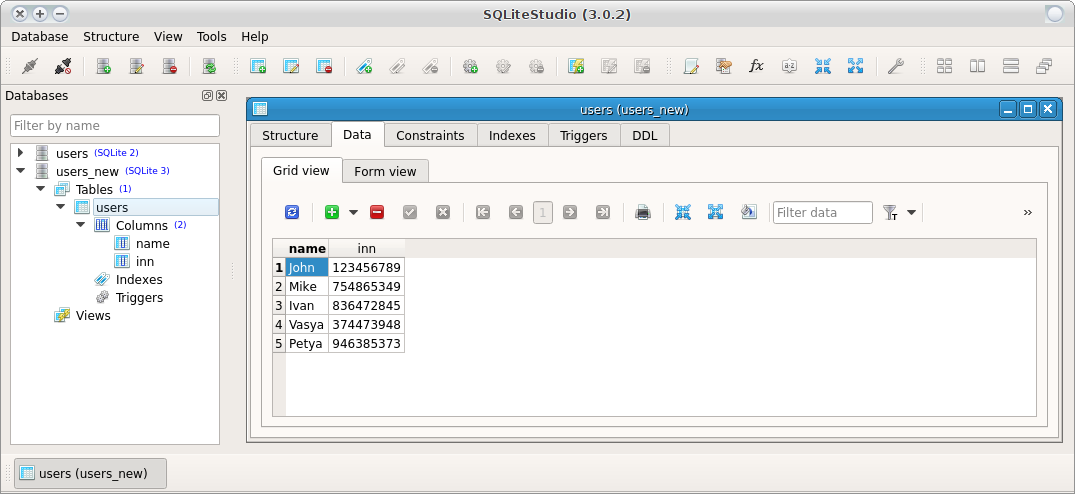Click the Edit table icon
1075x494 pixels.
pyautogui.click(x=291, y=66)
